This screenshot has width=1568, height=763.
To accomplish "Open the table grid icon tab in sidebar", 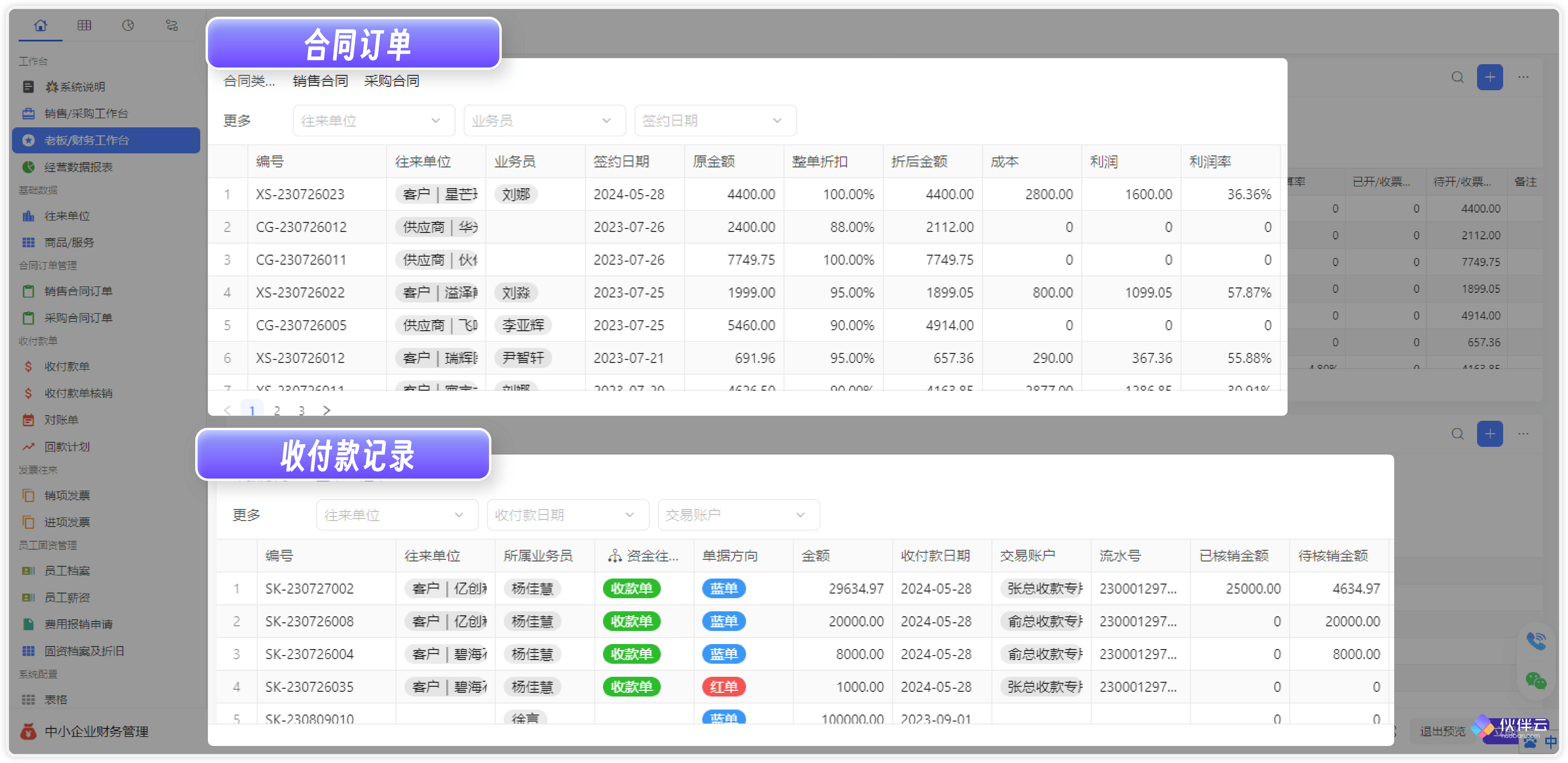I will tap(84, 25).
